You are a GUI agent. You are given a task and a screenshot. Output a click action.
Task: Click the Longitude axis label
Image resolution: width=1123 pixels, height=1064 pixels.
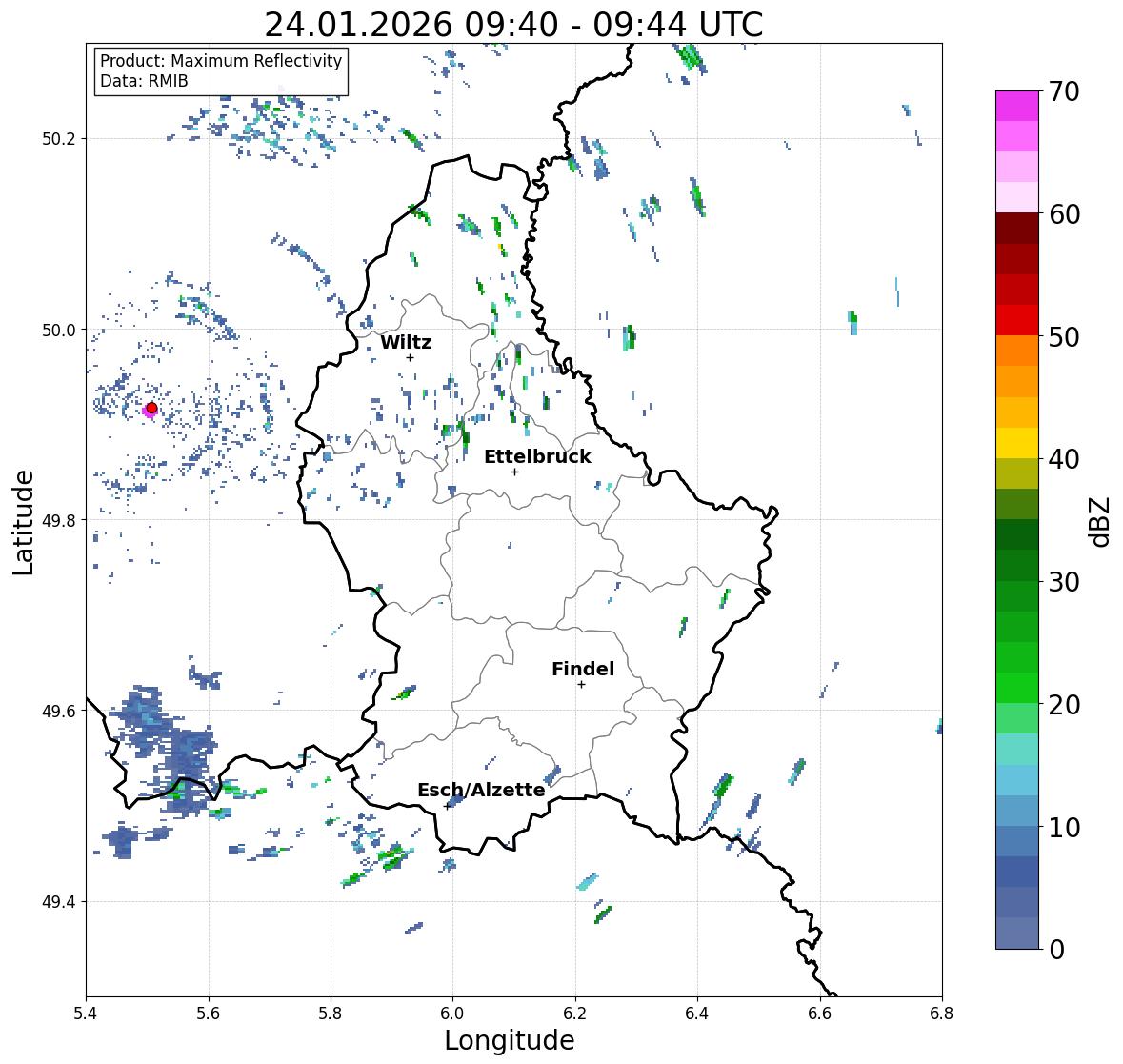click(510, 1040)
